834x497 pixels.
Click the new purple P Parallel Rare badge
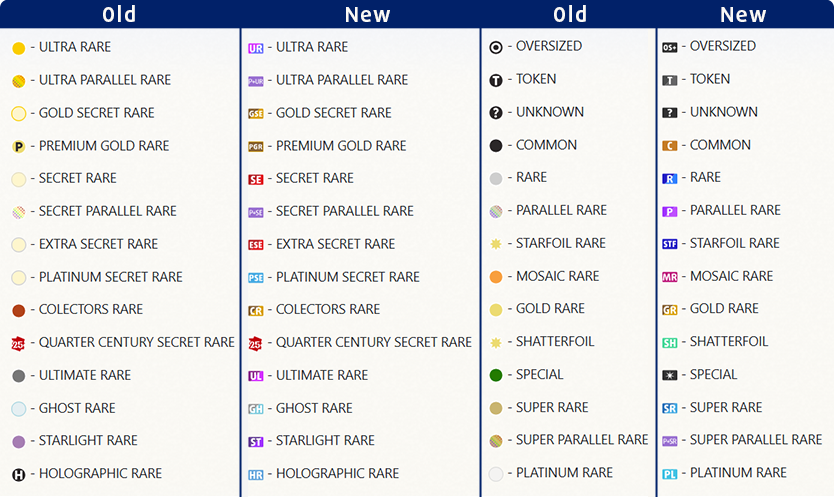point(670,211)
